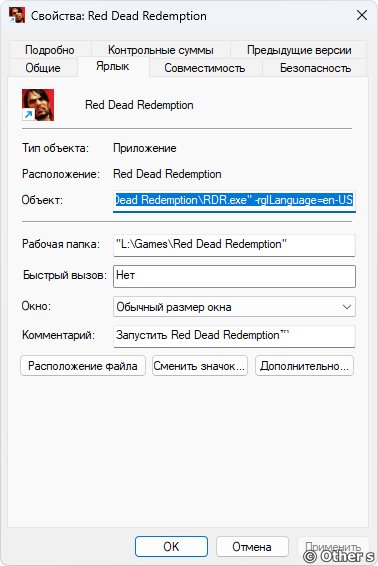378x566 pixels.
Task: Click the Тип объекта label
Action: coord(55,148)
